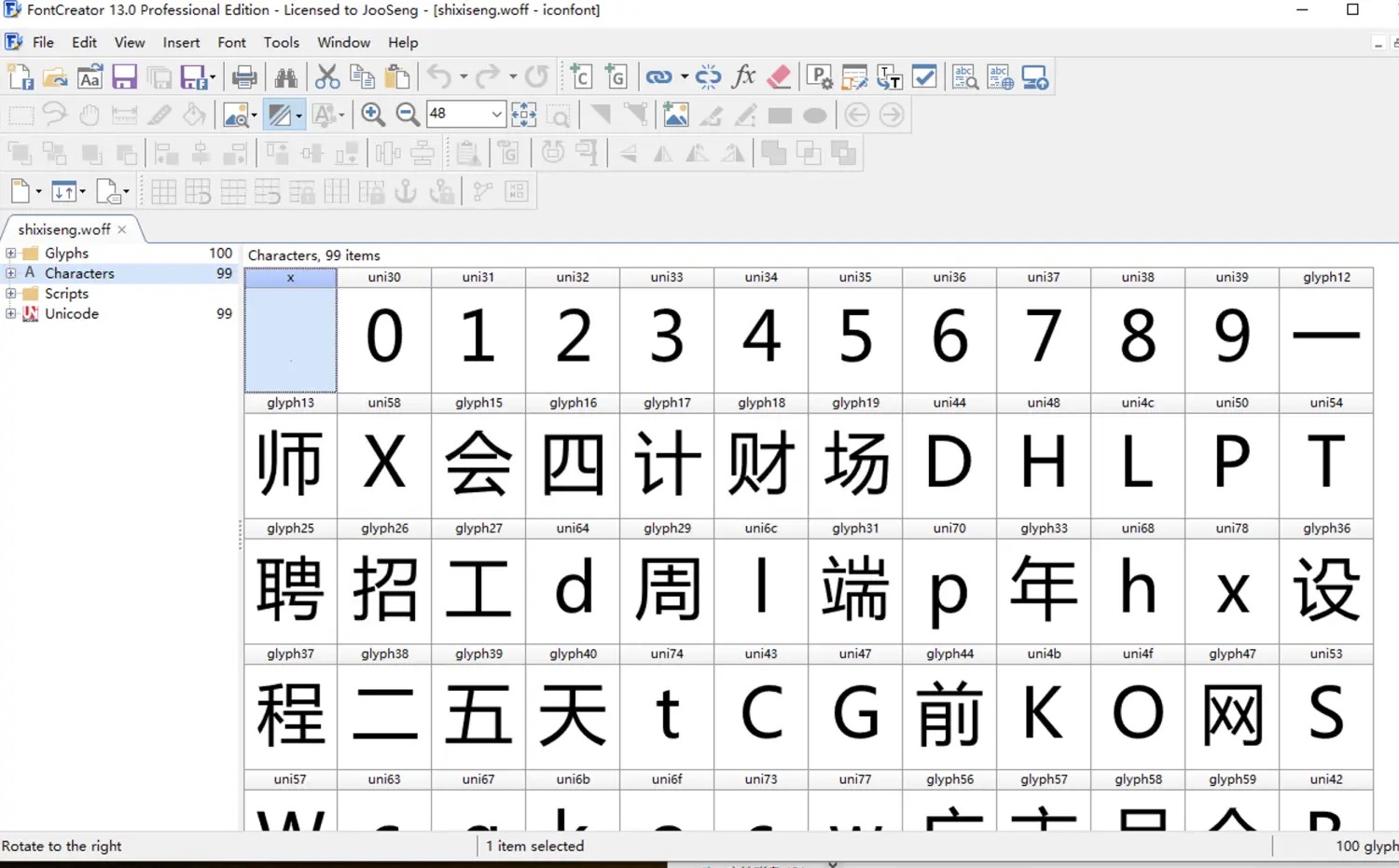Click the Validate font checkmark icon
The image size is (1399, 868).
pyautogui.click(x=923, y=77)
